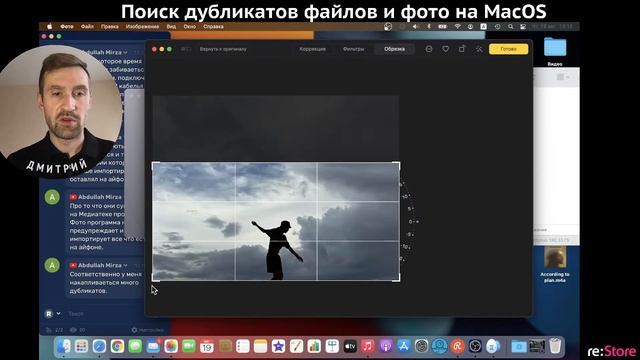Image resolution: width=640 pixels, height=360 pixels.
Task: Launch OBS from the Dock
Action: 475,347
